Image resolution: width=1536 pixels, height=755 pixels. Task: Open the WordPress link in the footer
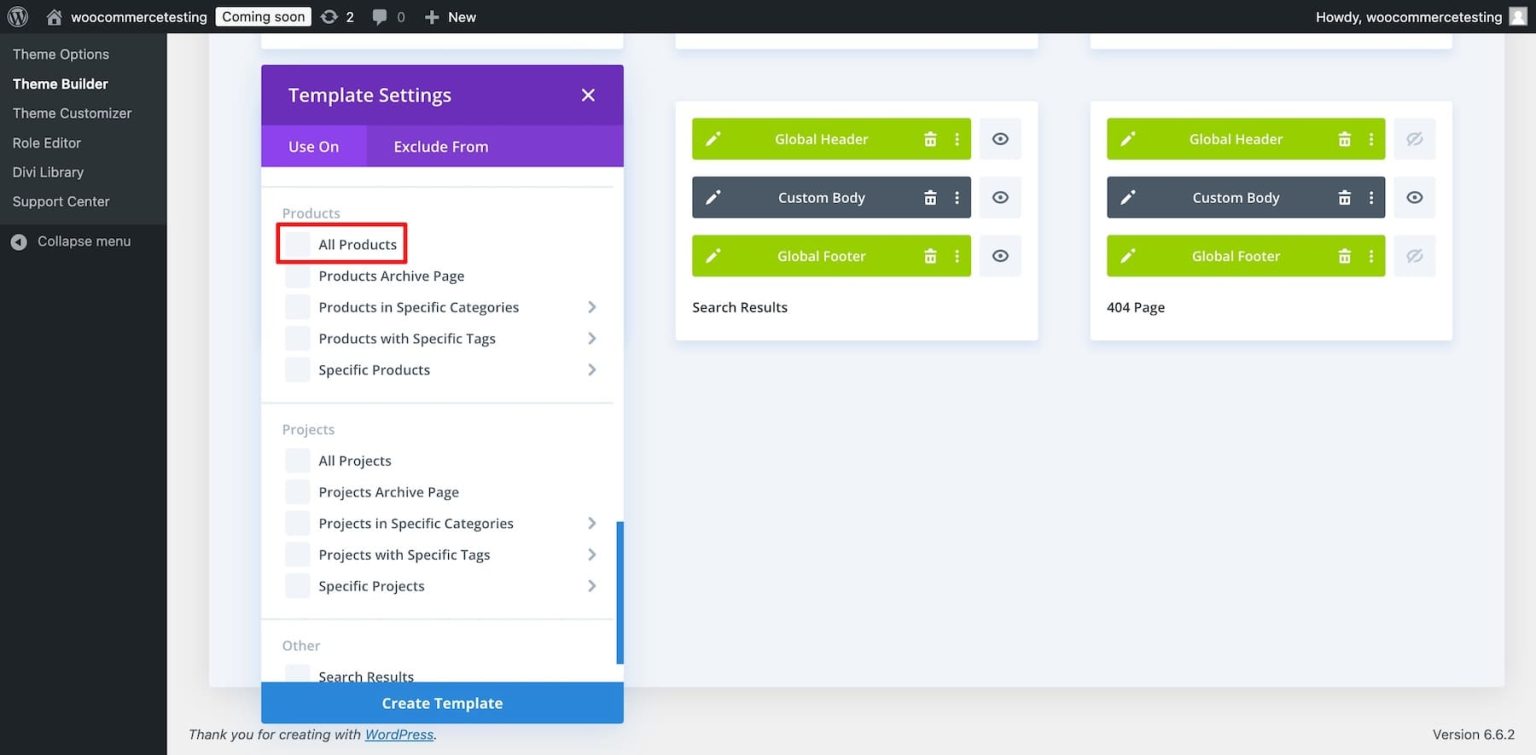[x=398, y=734]
